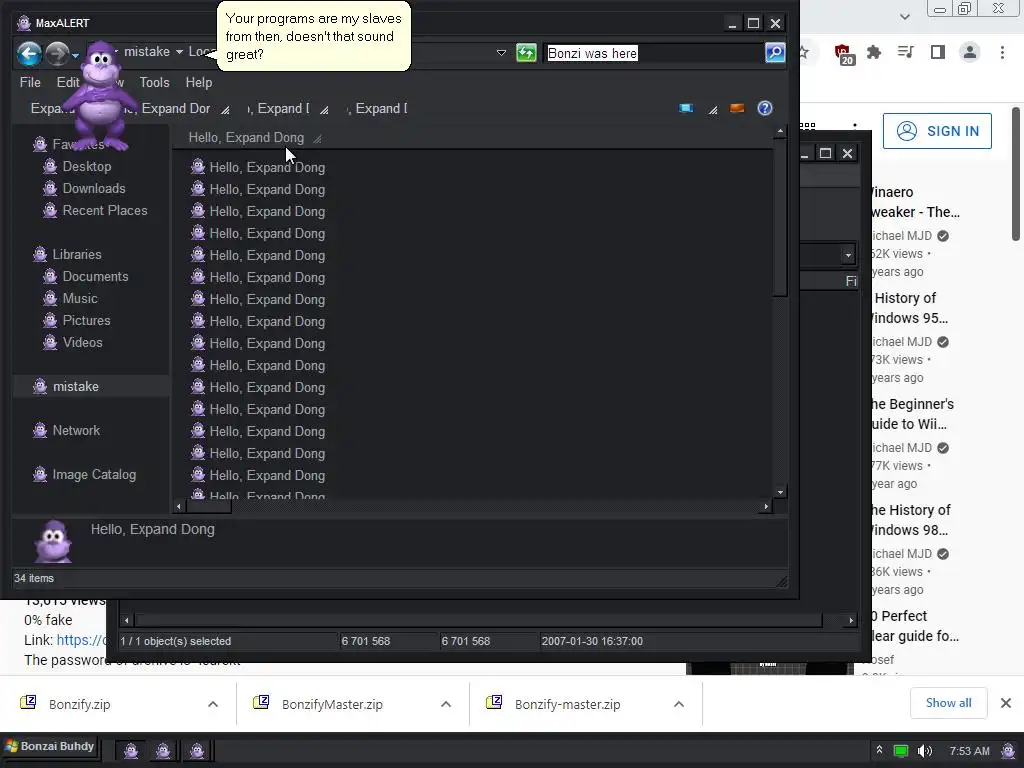Viewport: 1024px width, 768px height.
Task: Open the view options dropdown arrow
Action: pos(713,110)
